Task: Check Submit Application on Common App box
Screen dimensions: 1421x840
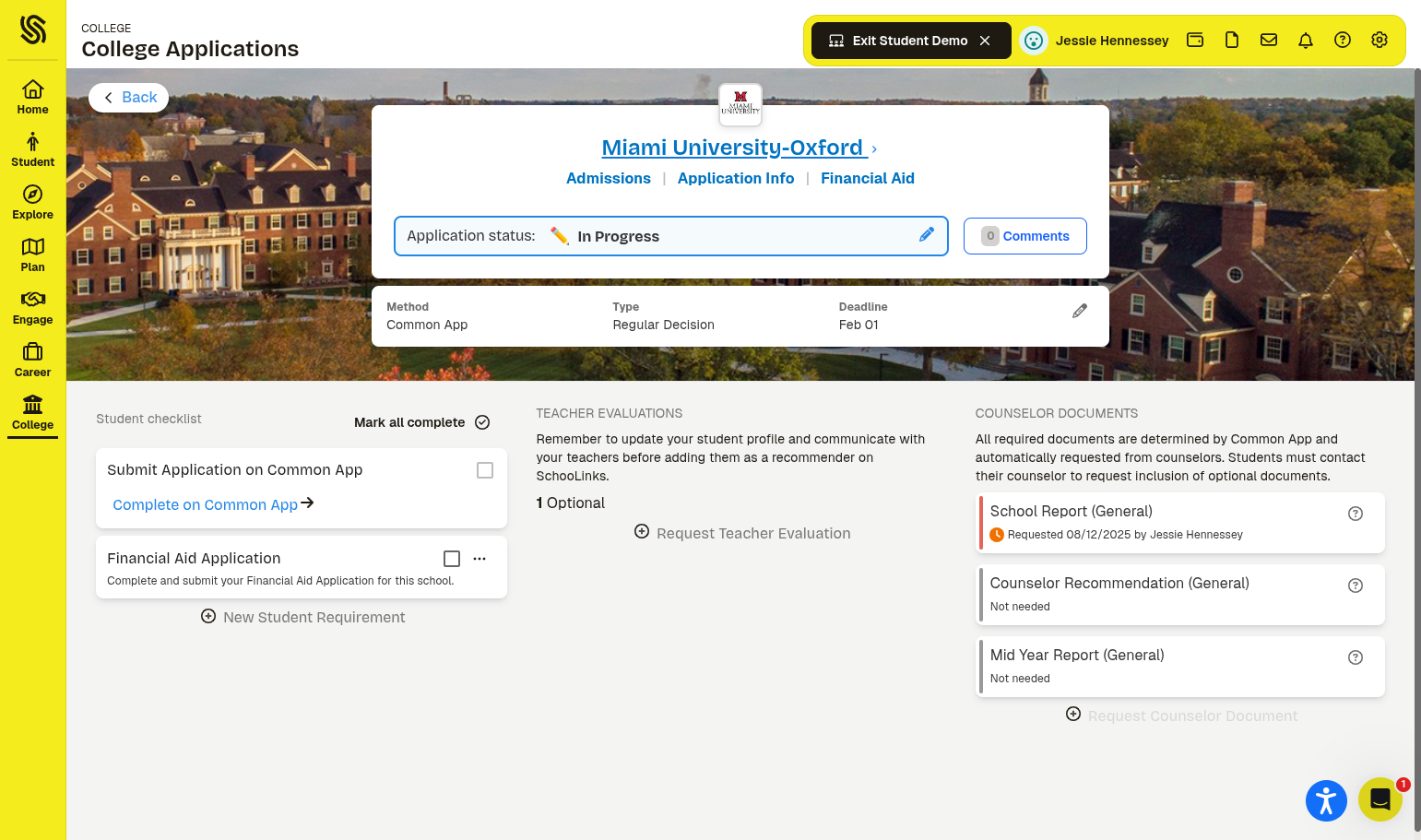Action: pyautogui.click(x=485, y=470)
